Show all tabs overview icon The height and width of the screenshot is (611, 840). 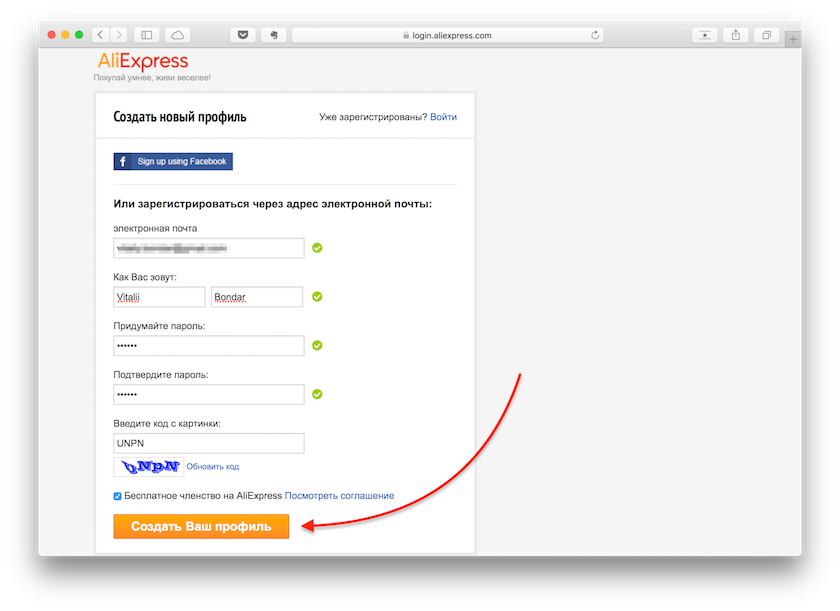(767, 35)
